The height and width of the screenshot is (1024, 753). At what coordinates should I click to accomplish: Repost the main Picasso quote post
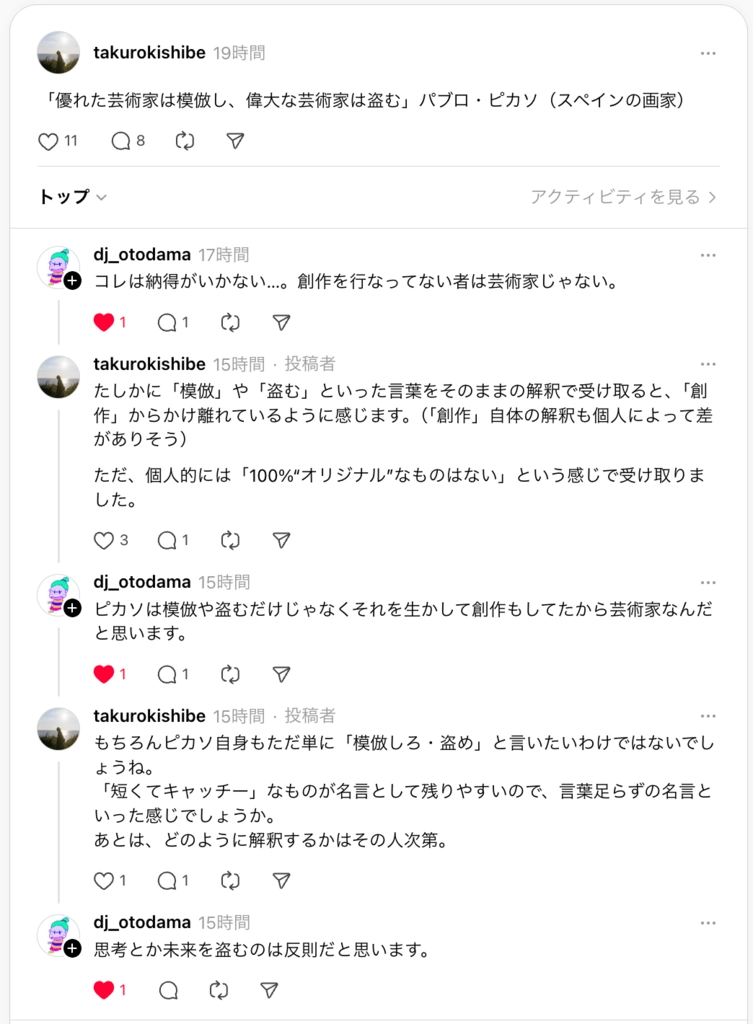click(x=184, y=141)
